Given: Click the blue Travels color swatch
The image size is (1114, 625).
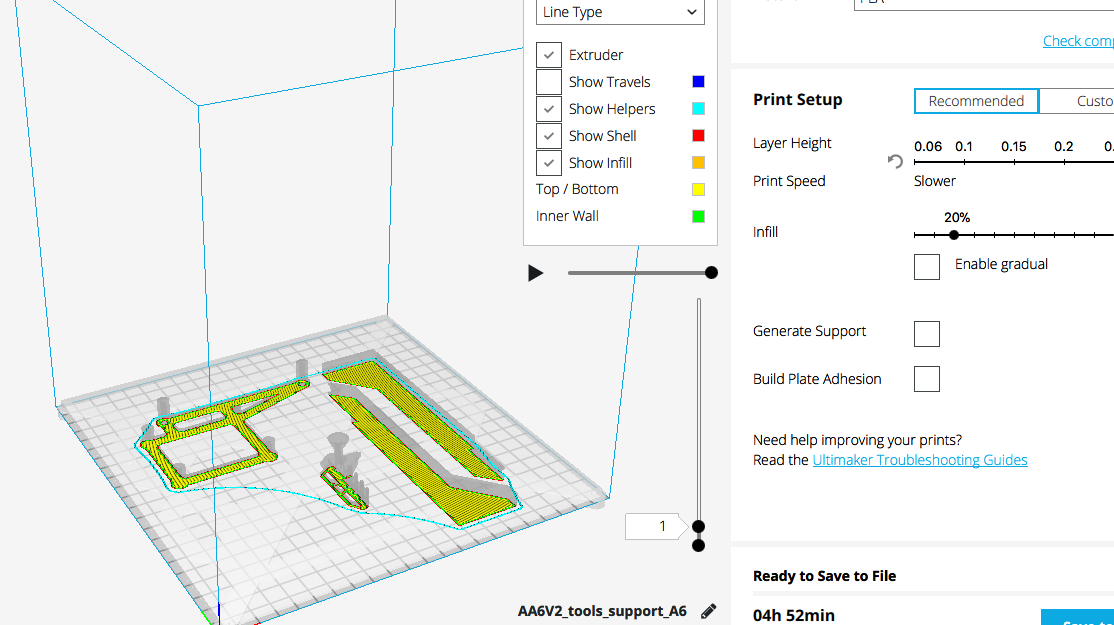Looking at the screenshot, I should (x=698, y=82).
